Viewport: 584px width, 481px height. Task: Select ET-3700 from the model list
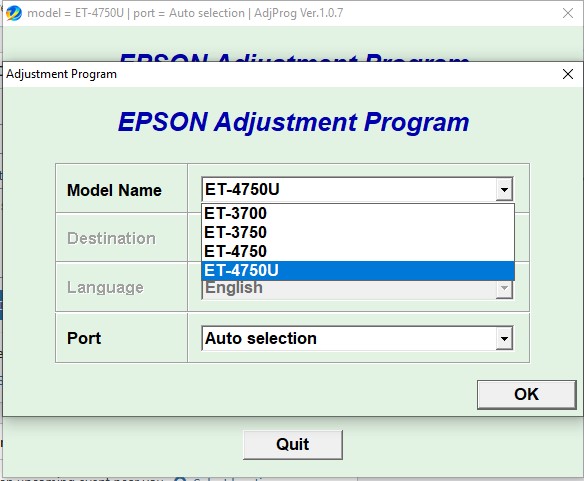358,213
